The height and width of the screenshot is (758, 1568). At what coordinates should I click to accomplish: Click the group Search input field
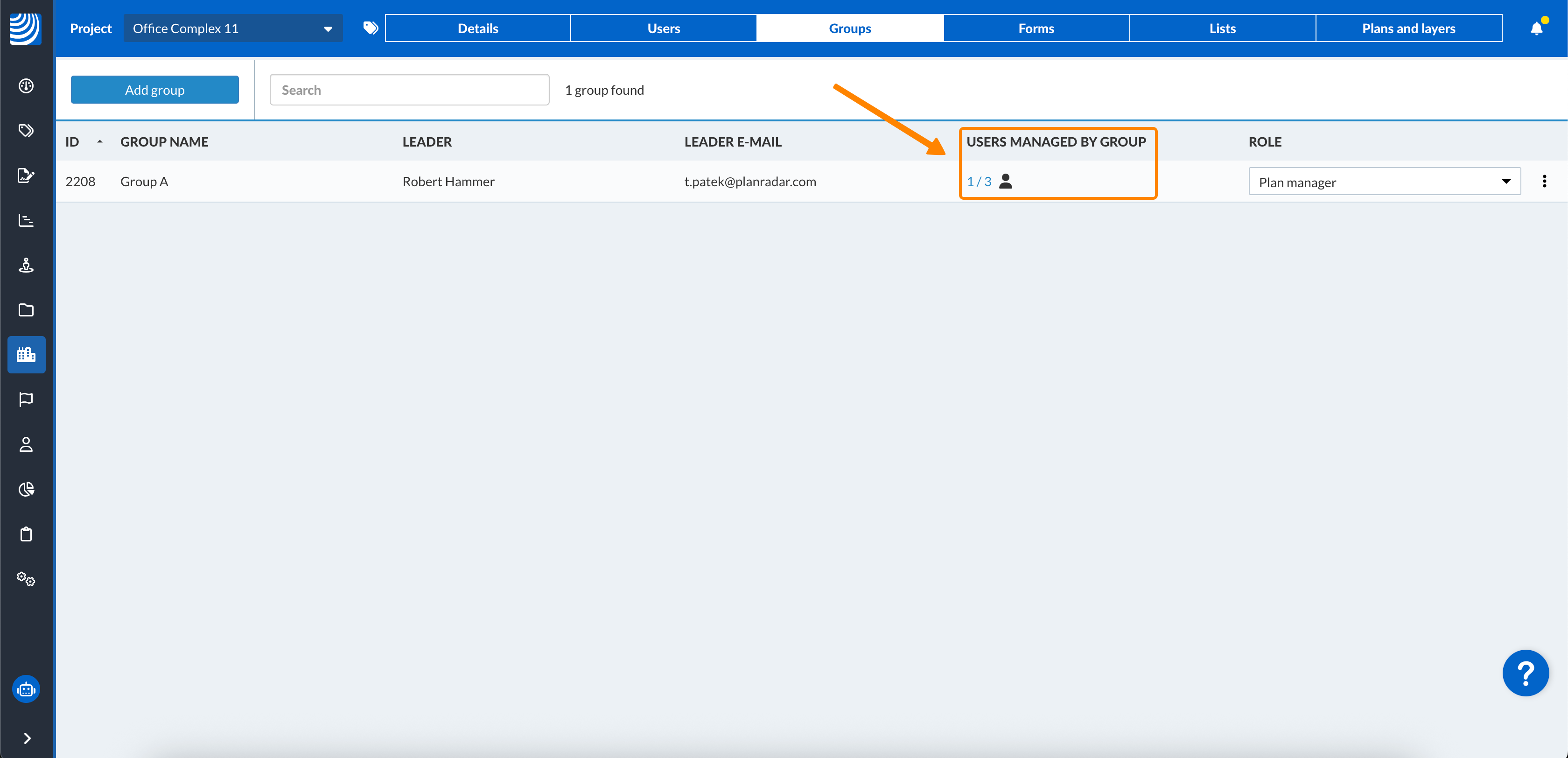[x=409, y=90]
